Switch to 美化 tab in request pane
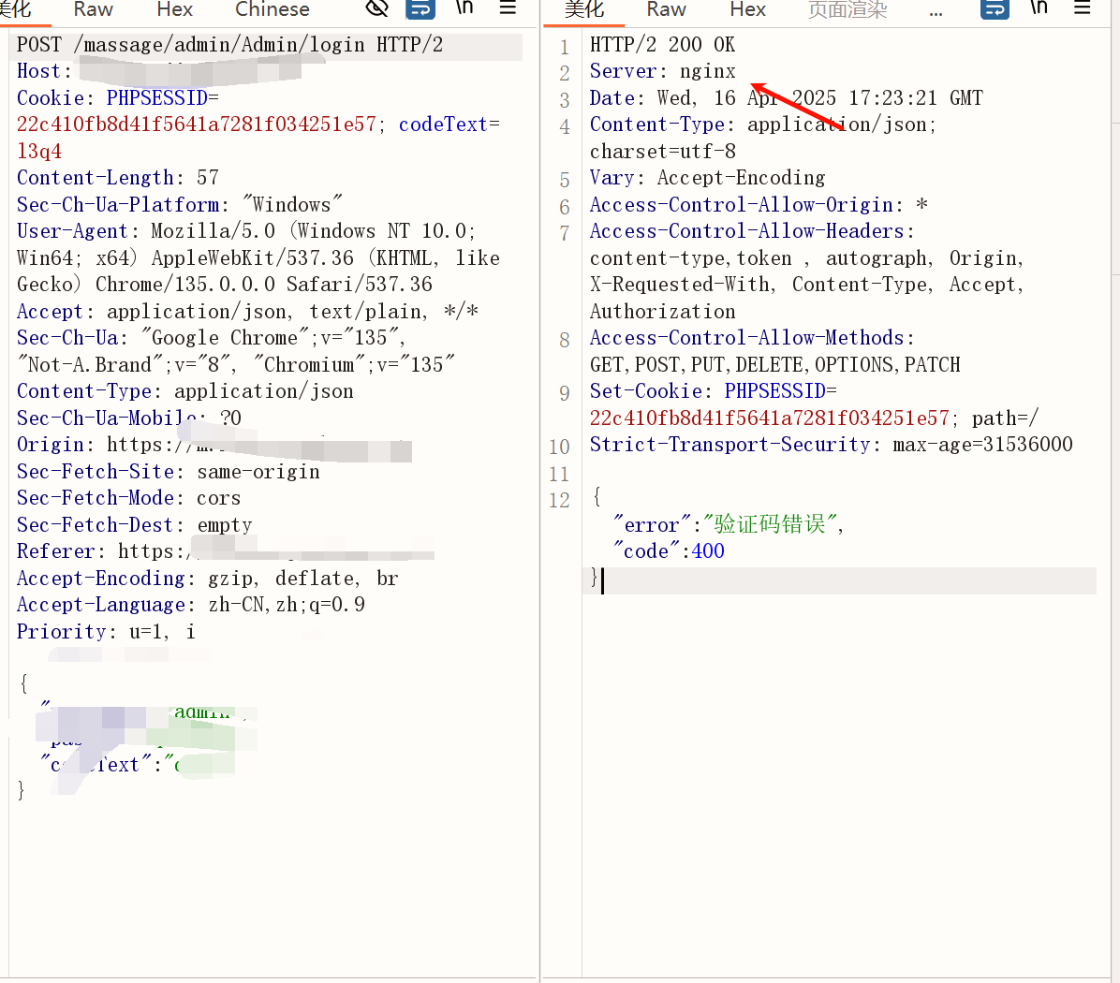The image size is (1120, 983). coord(16,9)
